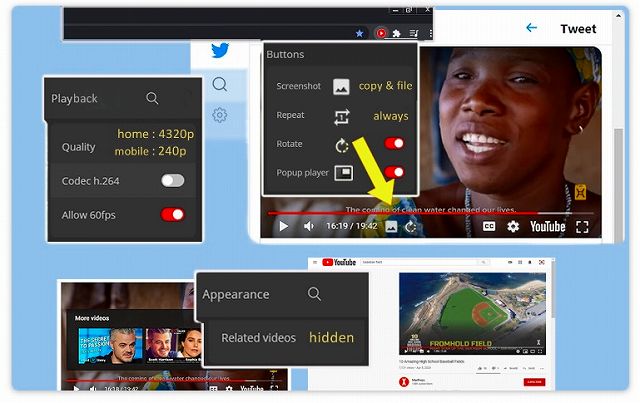Click the Twitter bird logo
The width and height of the screenshot is (640, 403).
(220, 52)
